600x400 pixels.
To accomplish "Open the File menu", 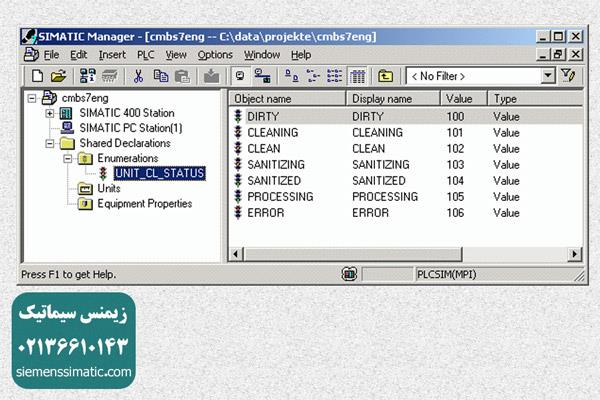I will (x=51, y=55).
